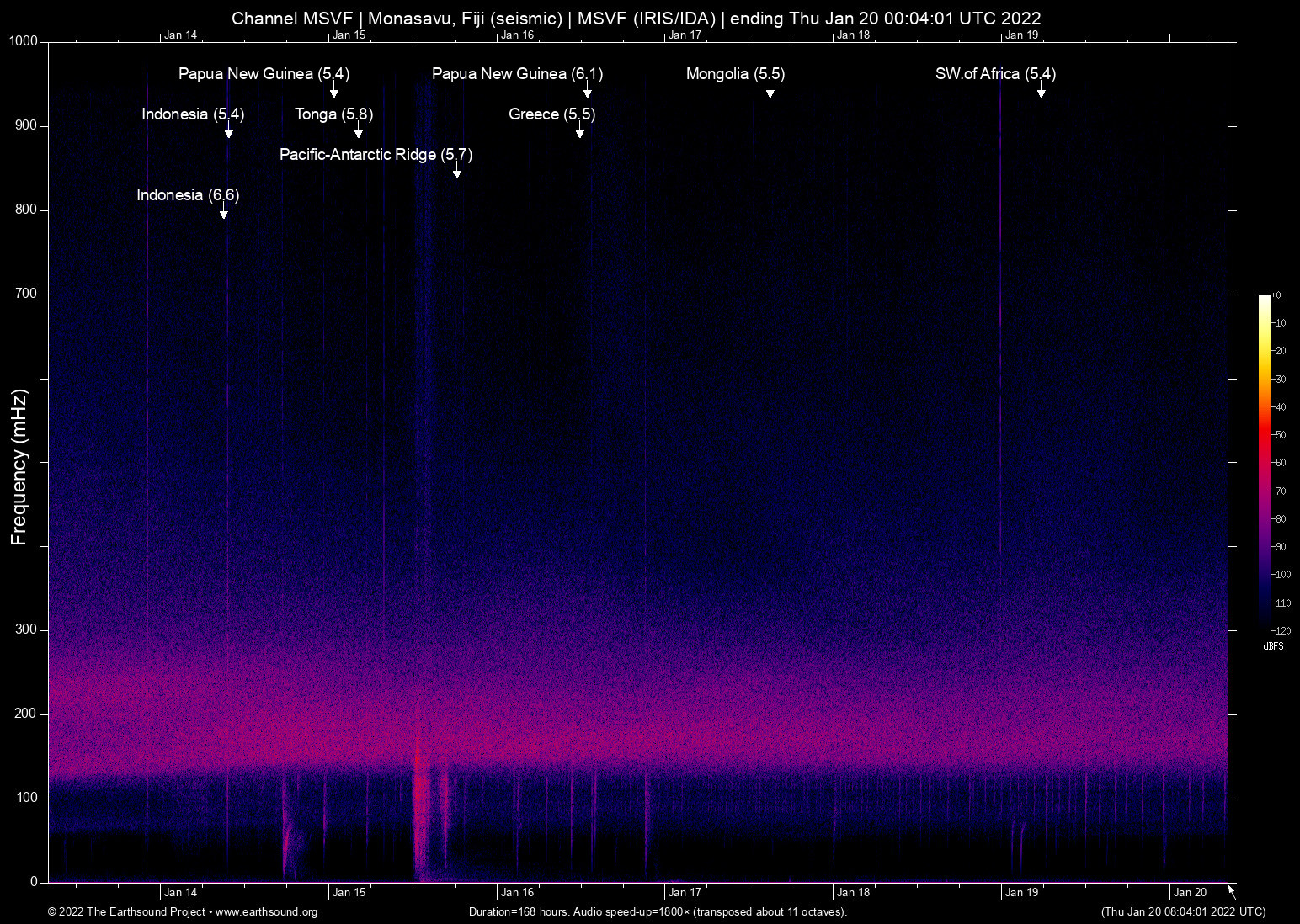This screenshot has width=1300, height=924.
Task: Click the 1000 frequency tick mark
Action: pyautogui.click(x=25, y=40)
